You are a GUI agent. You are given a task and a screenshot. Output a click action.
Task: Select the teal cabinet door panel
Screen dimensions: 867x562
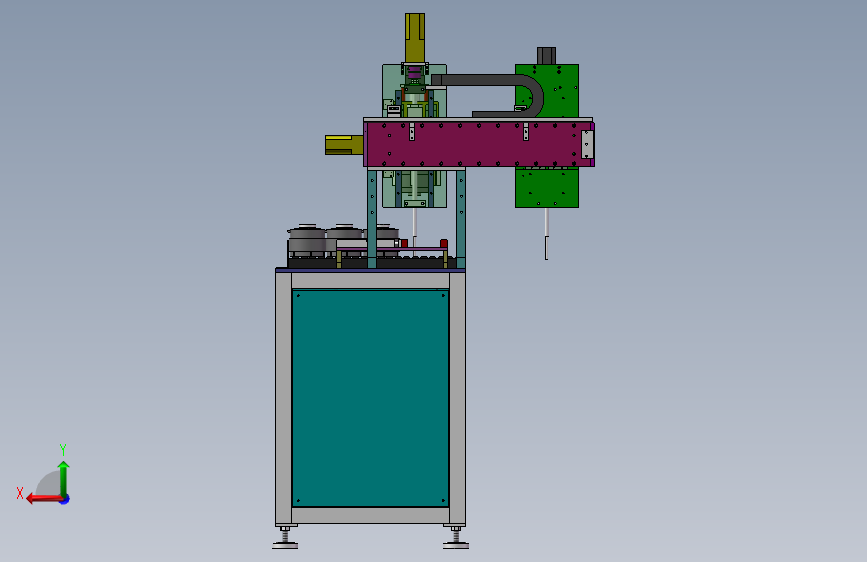point(370,398)
